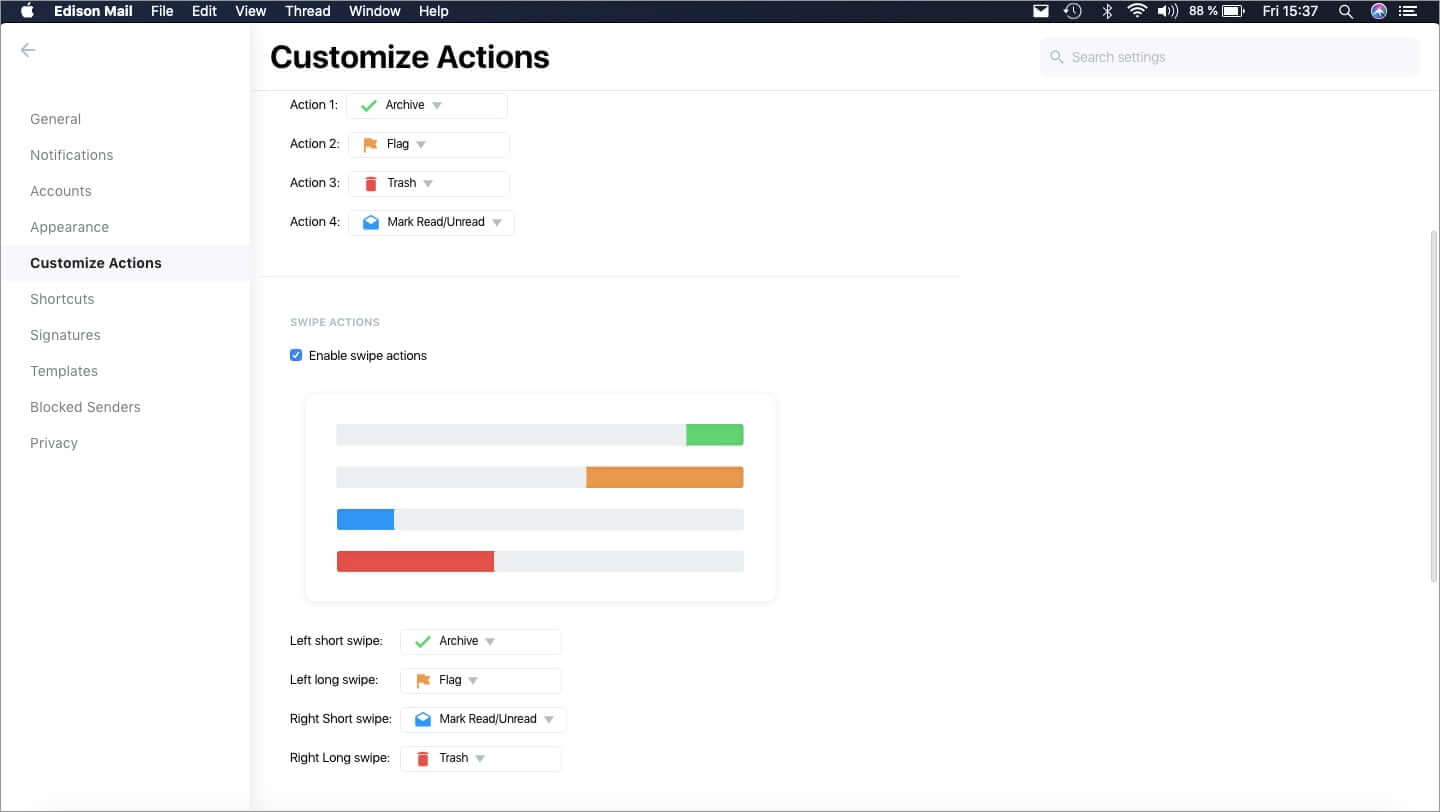Click the mail envelope menu bar icon
Image resolution: width=1440 pixels, height=812 pixels.
click(x=1041, y=11)
